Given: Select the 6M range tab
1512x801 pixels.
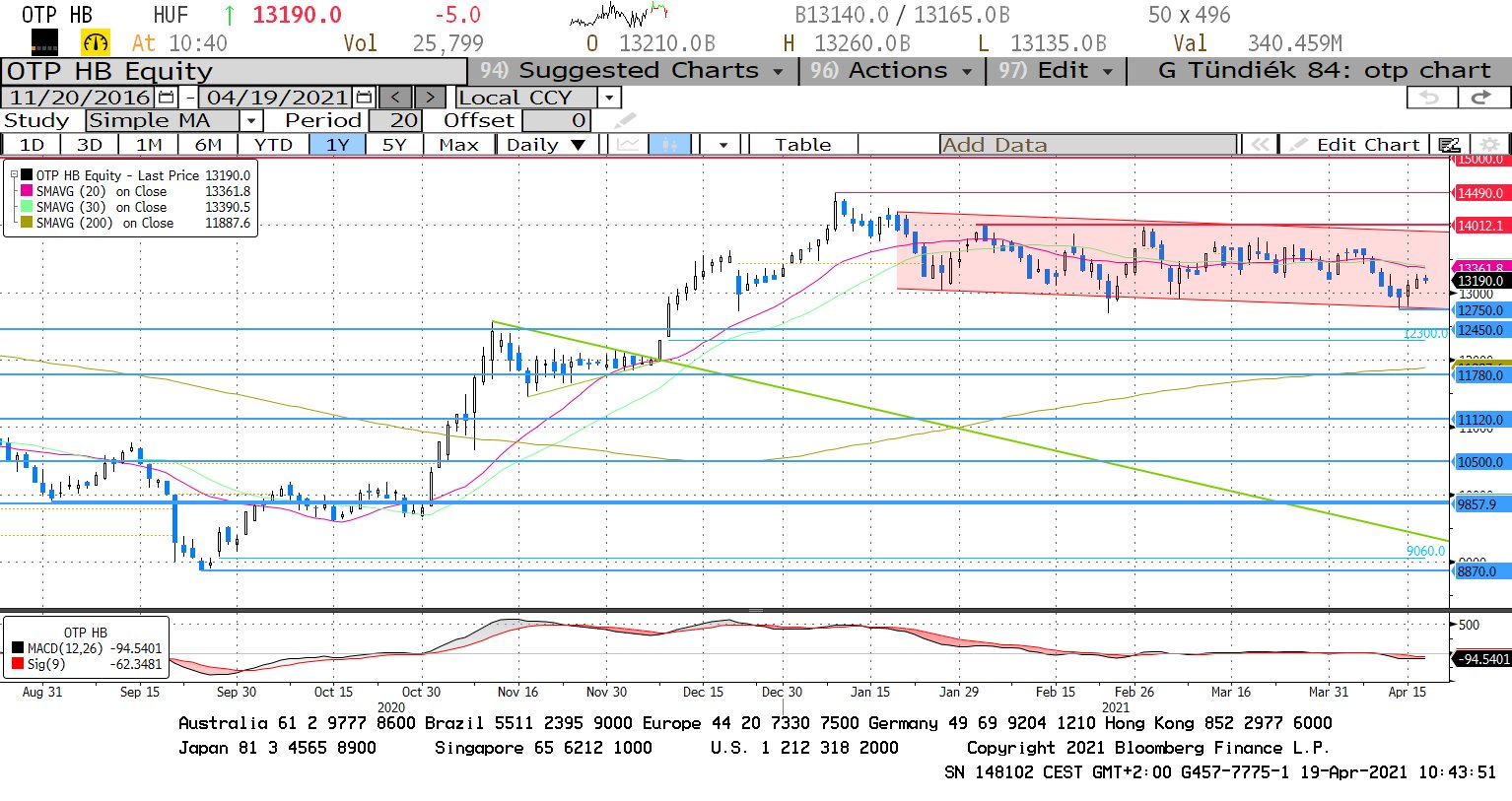Looking at the screenshot, I should 208,145.
